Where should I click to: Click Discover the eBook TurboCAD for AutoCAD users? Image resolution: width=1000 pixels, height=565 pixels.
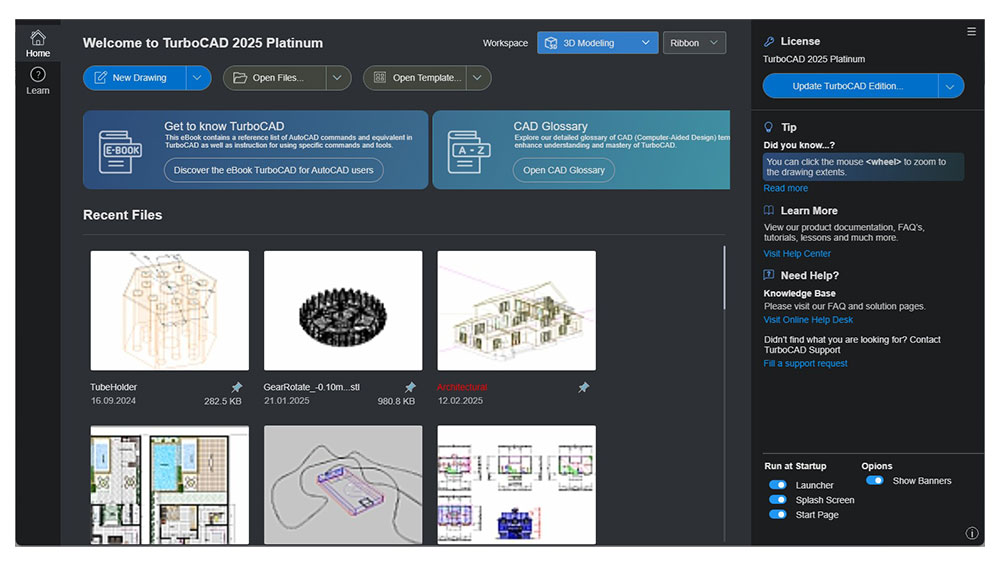click(274, 170)
